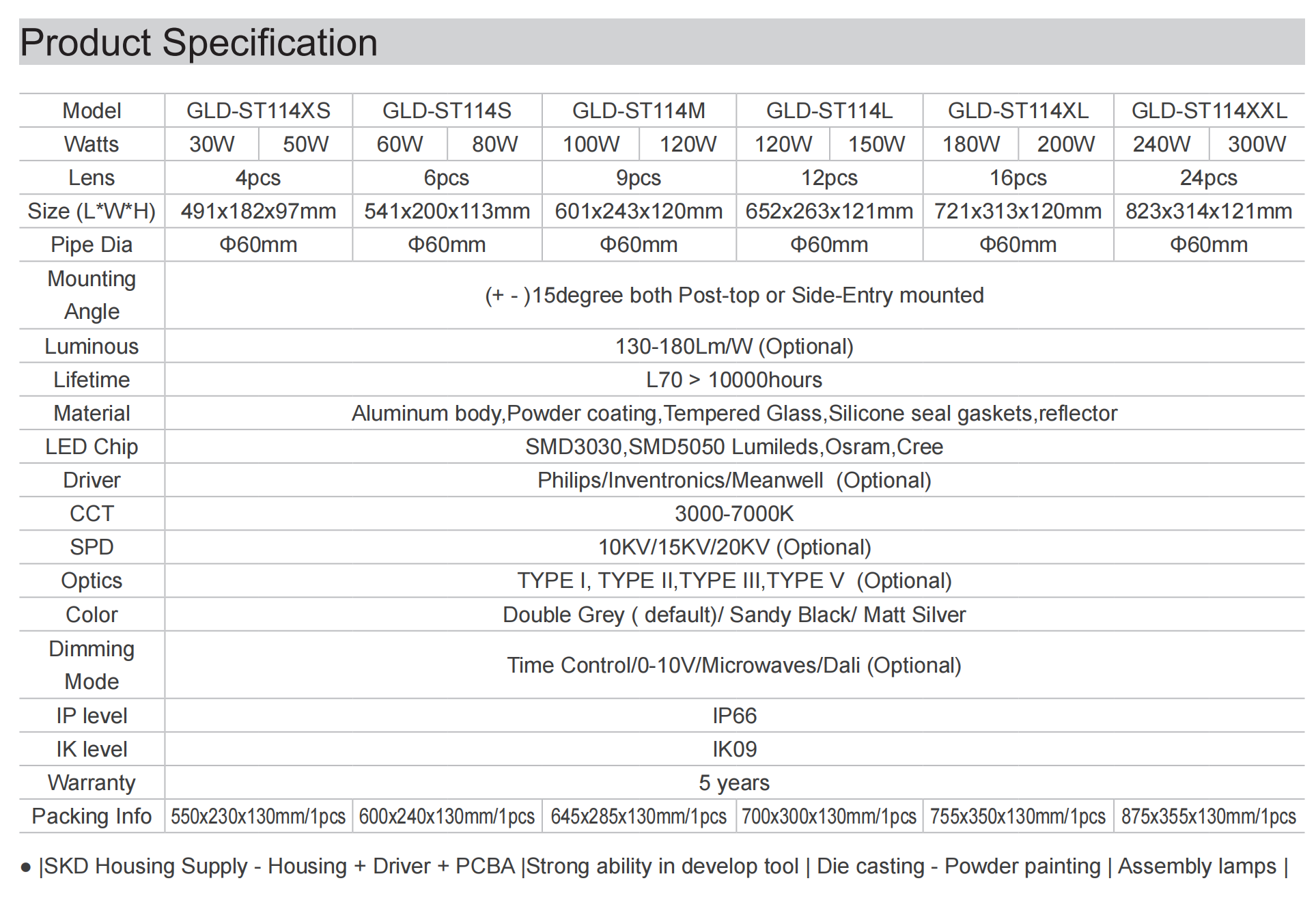1316x898 pixels.
Task: Click the 130-180Lm/W luminous value
Action: 734,346
